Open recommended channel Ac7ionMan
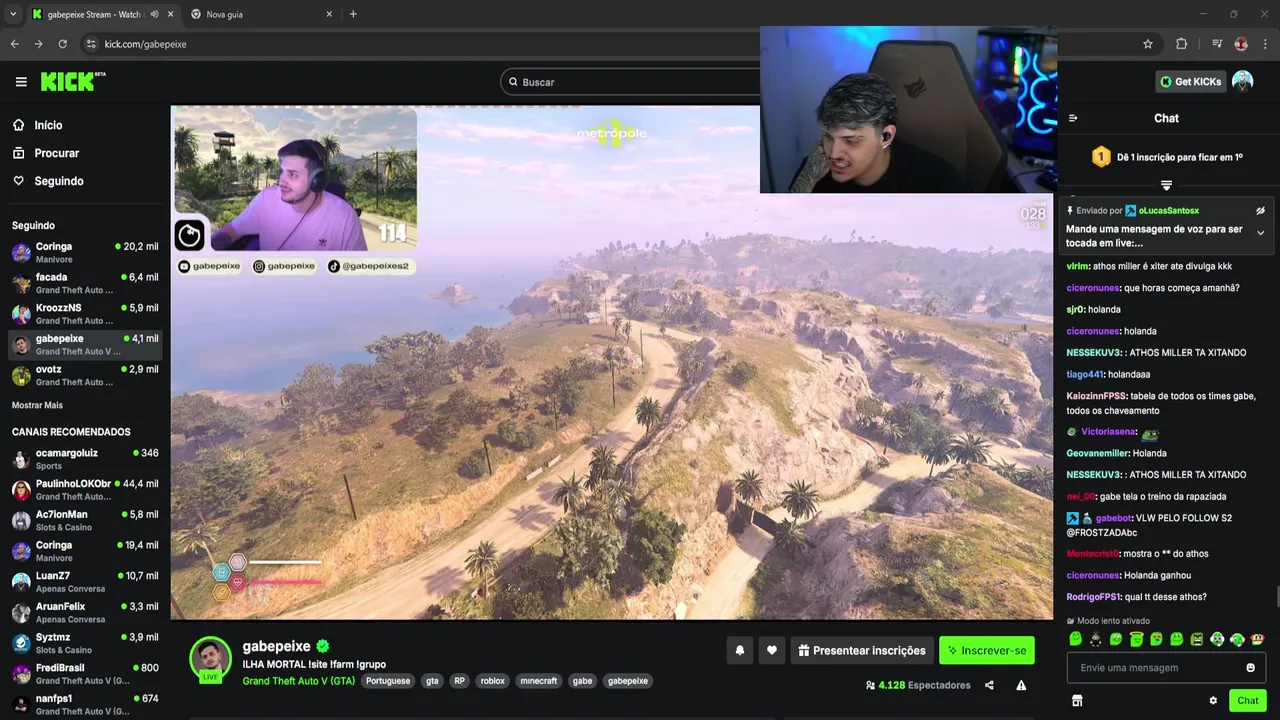The width and height of the screenshot is (1280, 720). point(84,520)
